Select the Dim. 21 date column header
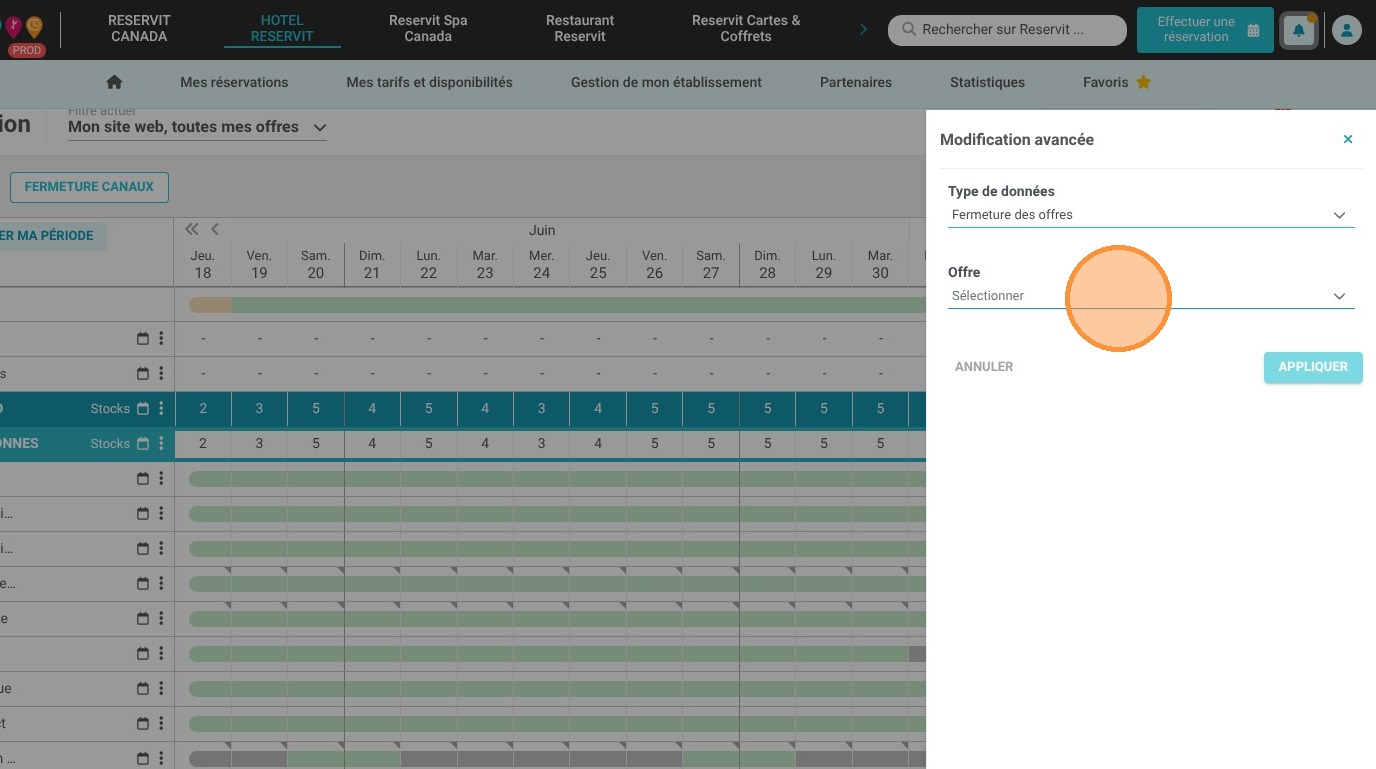1376x769 pixels. (372, 265)
